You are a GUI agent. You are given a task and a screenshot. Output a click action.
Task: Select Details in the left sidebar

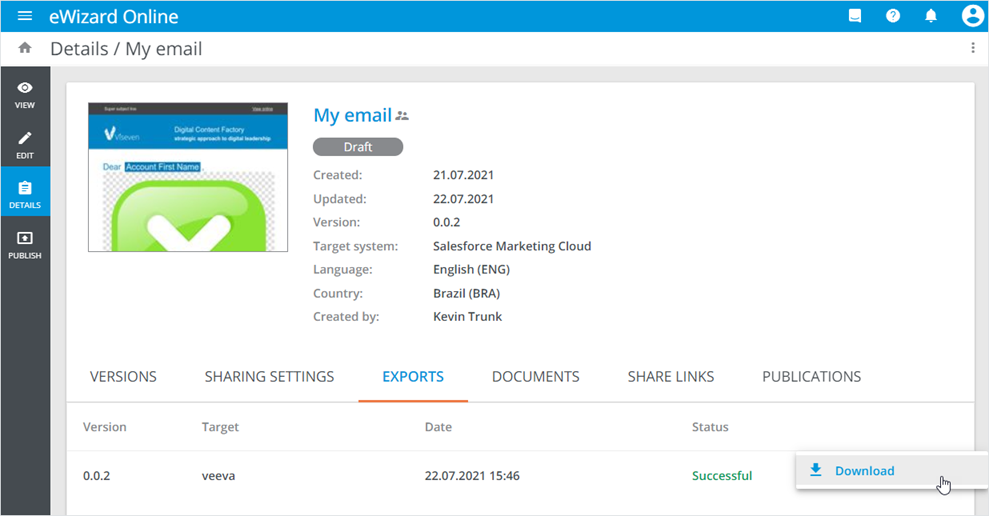click(x=25, y=194)
